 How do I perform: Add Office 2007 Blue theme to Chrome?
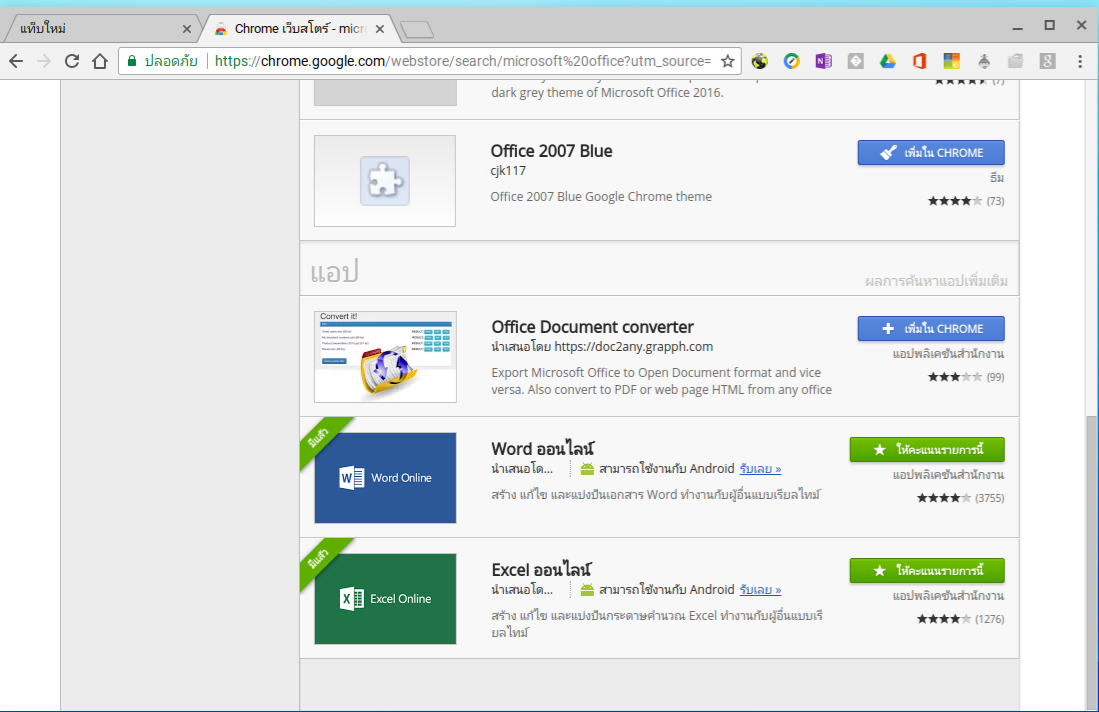tap(931, 153)
